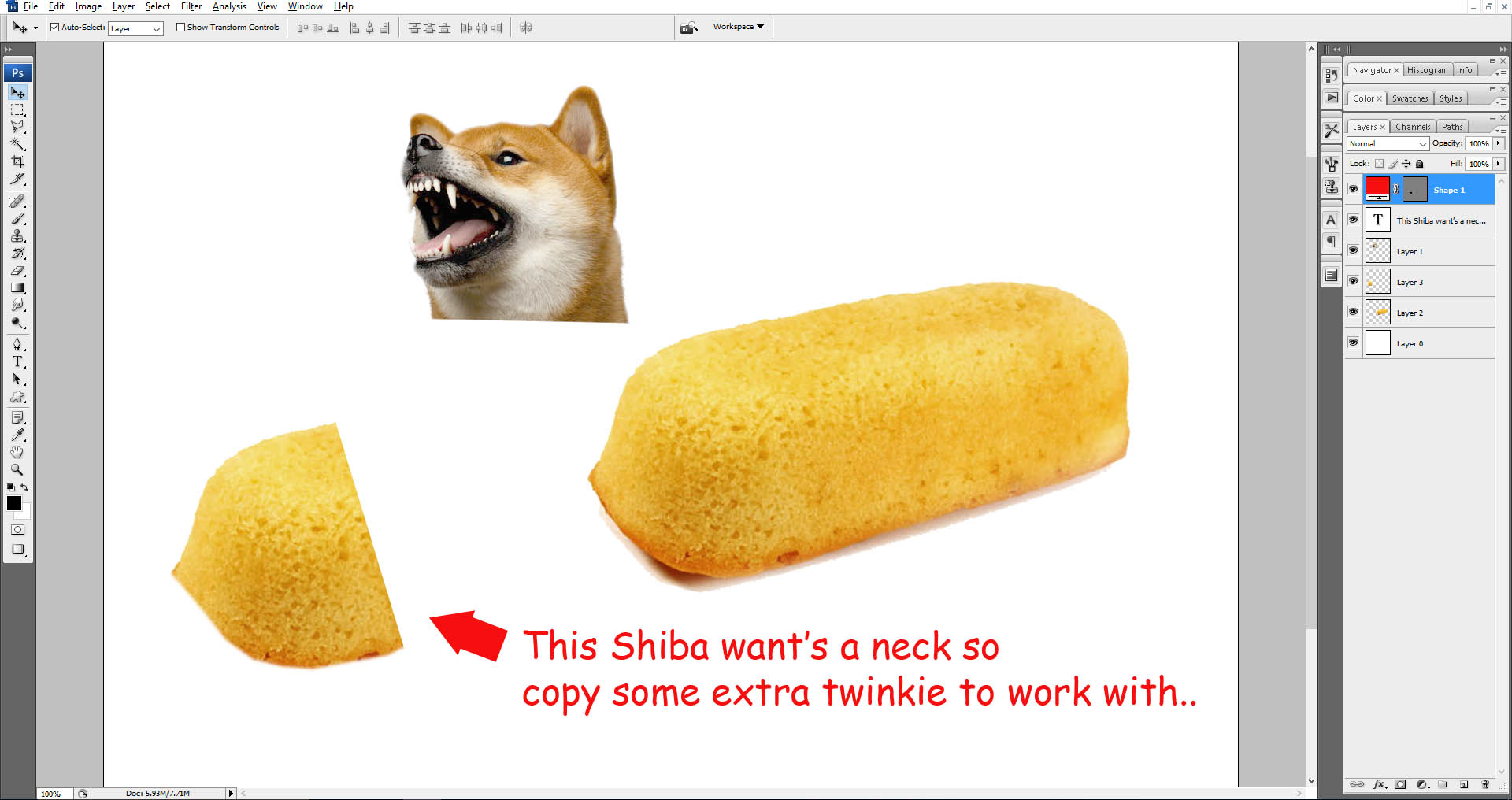Open the Layers panel flyout menu

tap(1501, 129)
